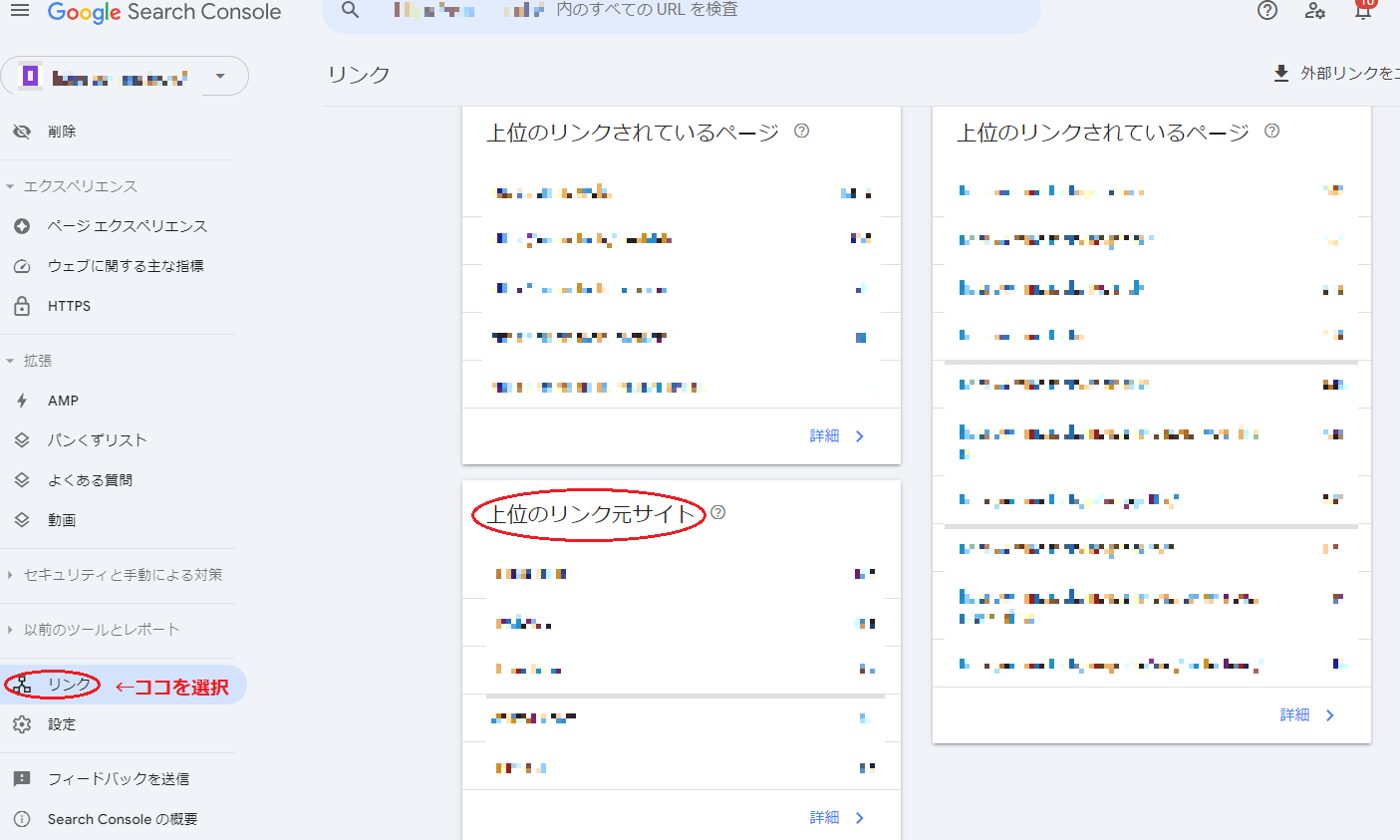This screenshot has height=840, width=1400.
Task: Select ページ エクスペリエンス in sidebar
Action: coord(127,226)
